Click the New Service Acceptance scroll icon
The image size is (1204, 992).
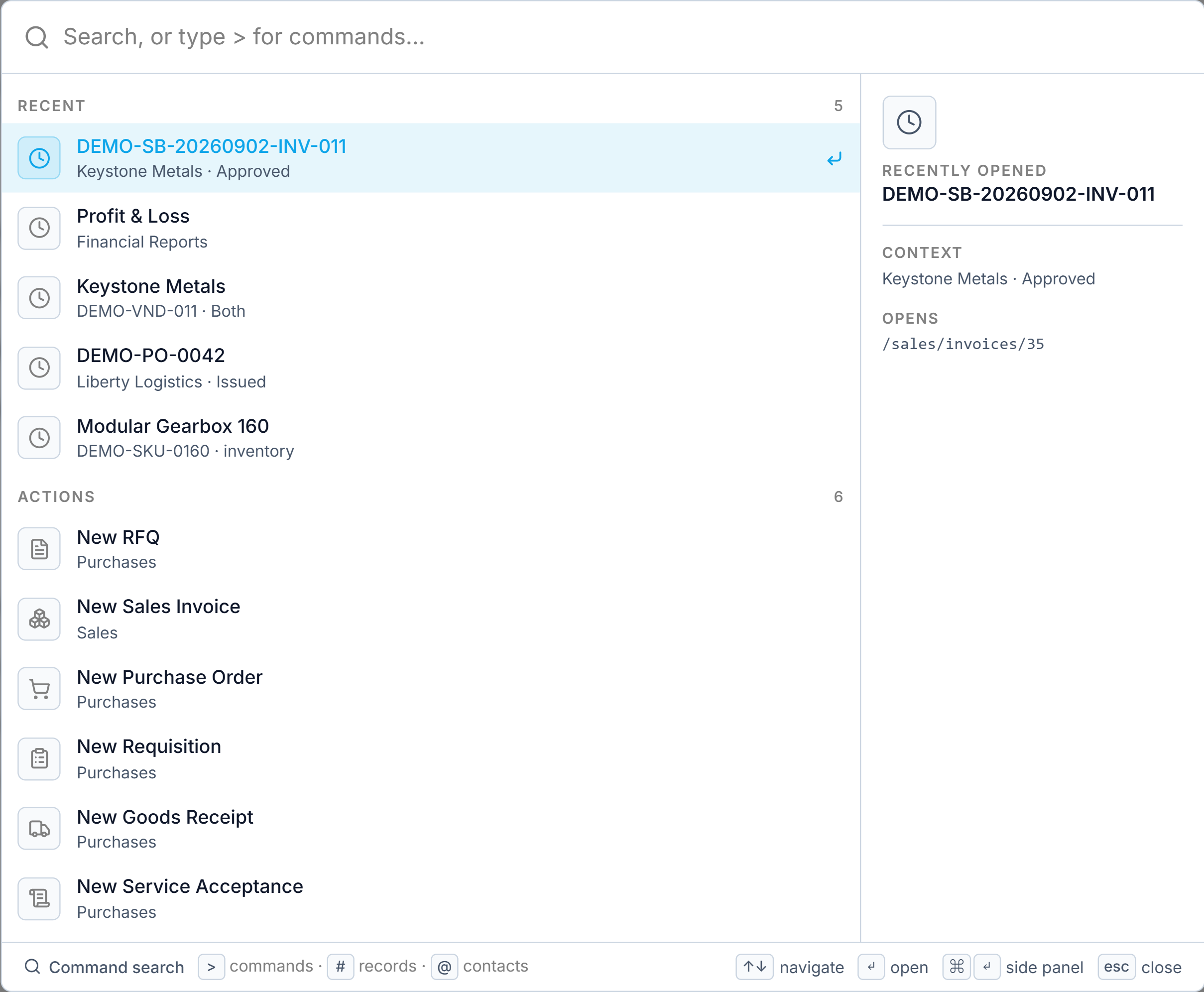click(x=39, y=899)
